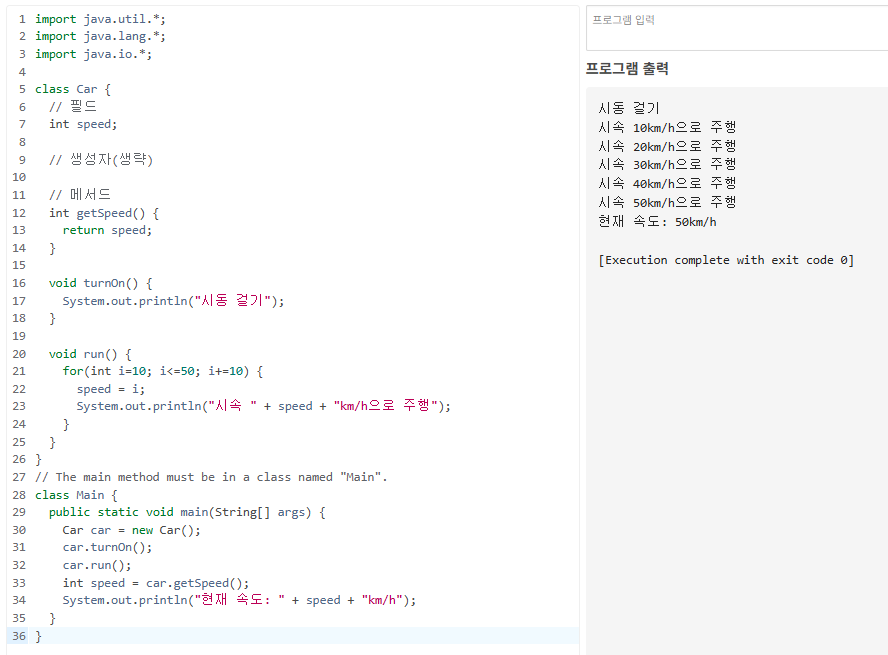Click the 'int speed;' field line
Viewport: 888px width, 655px height.
click(83, 125)
